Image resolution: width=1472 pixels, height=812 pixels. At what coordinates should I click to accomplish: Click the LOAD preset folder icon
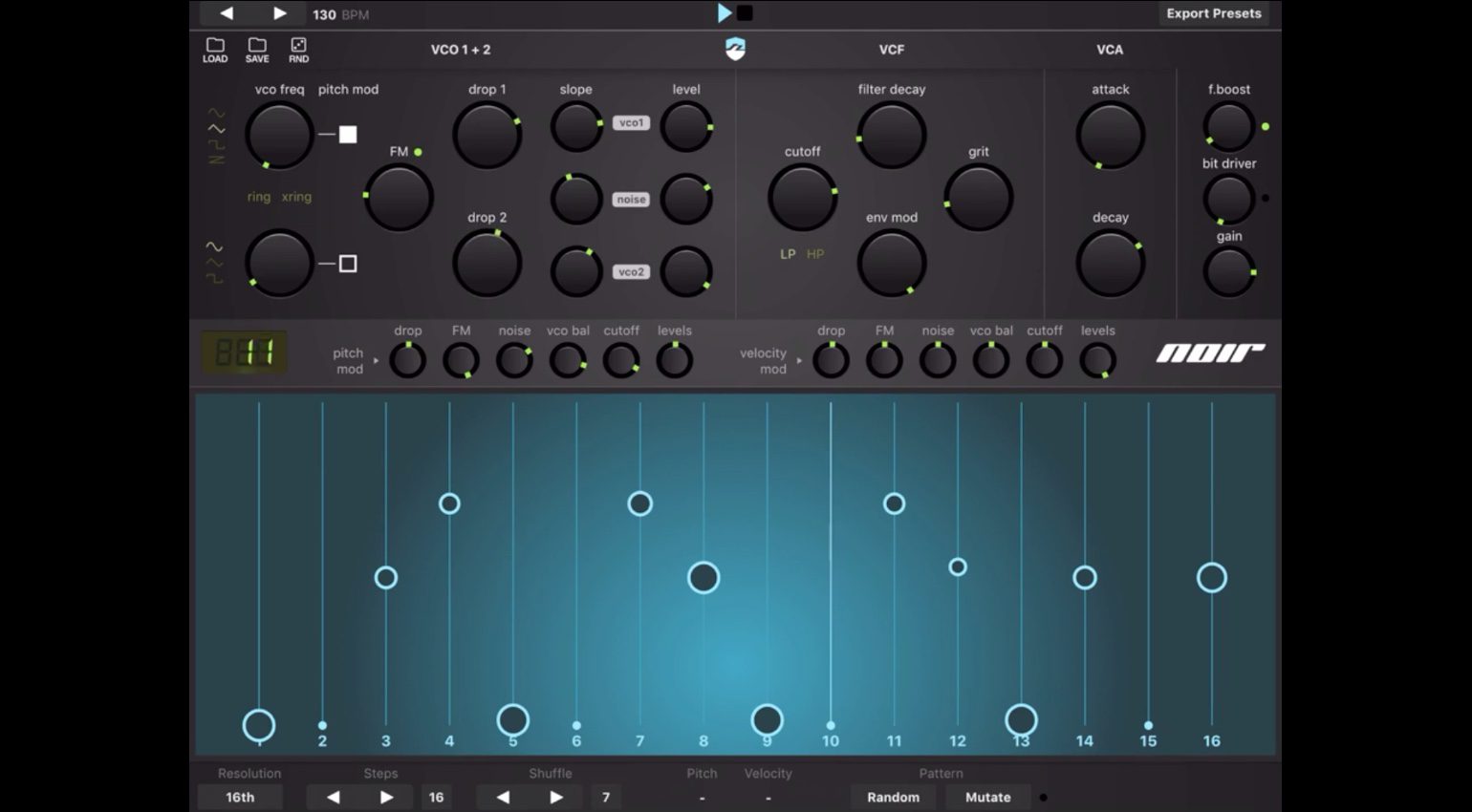[x=215, y=50]
